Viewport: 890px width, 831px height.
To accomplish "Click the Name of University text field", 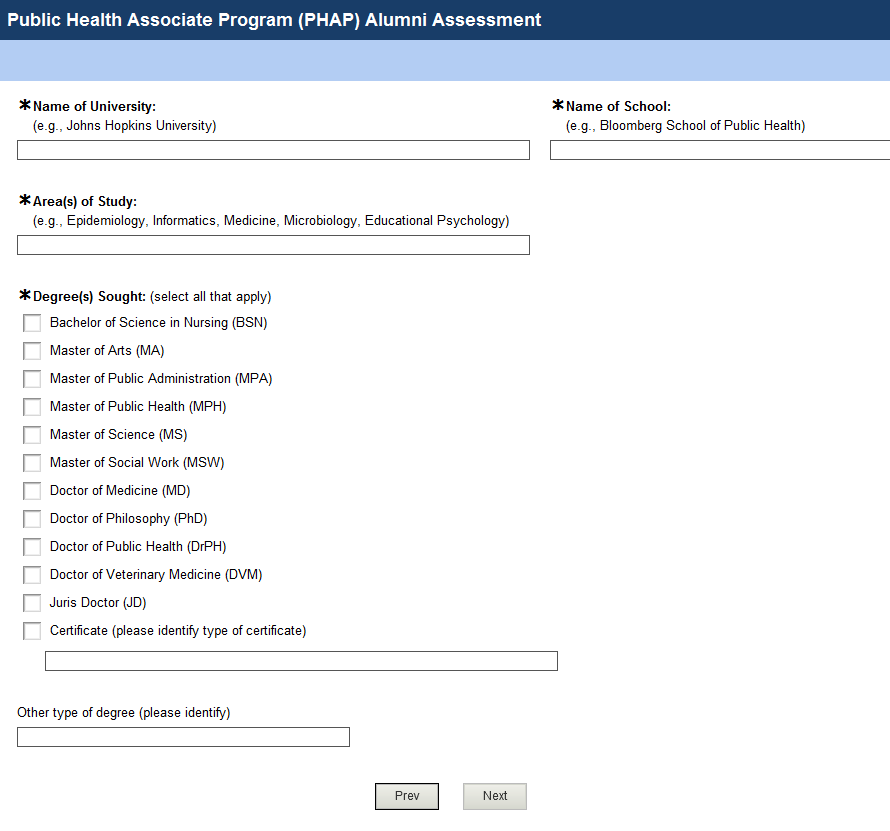I will pyautogui.click(x=273, y=150).
